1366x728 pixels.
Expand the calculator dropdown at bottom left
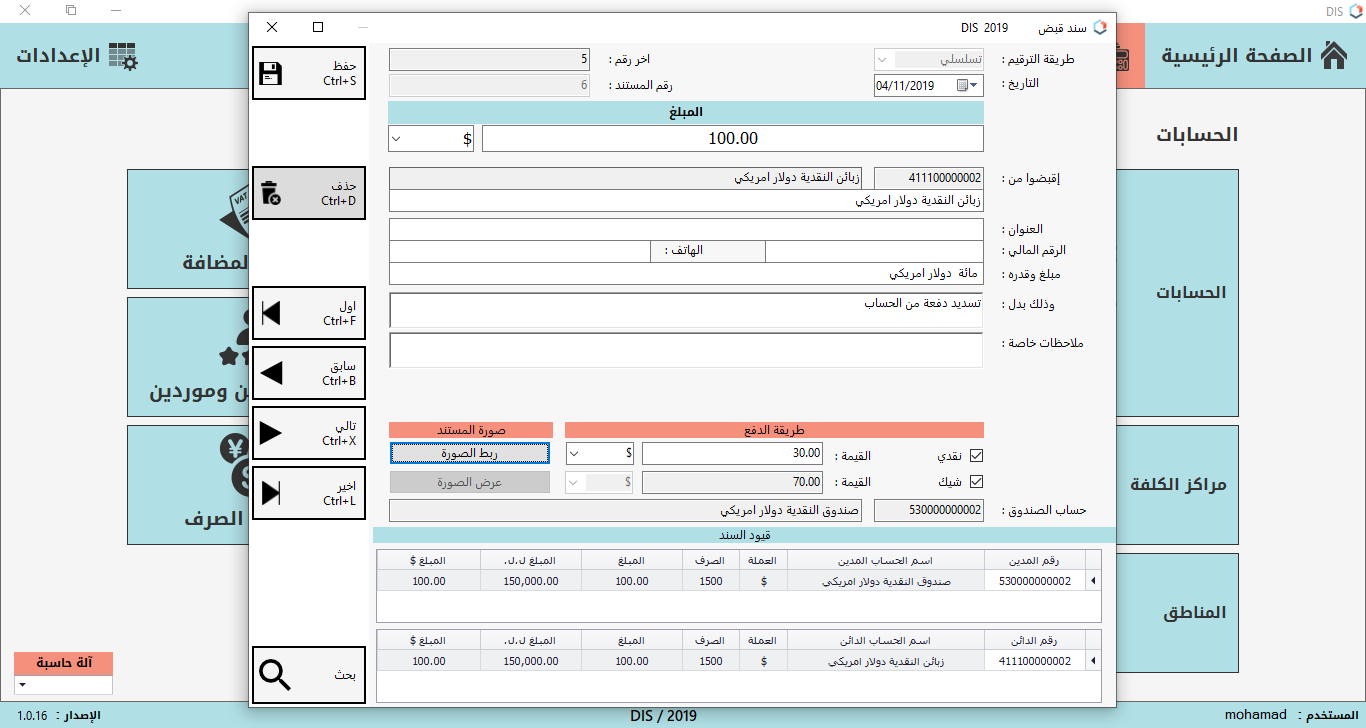21,686
